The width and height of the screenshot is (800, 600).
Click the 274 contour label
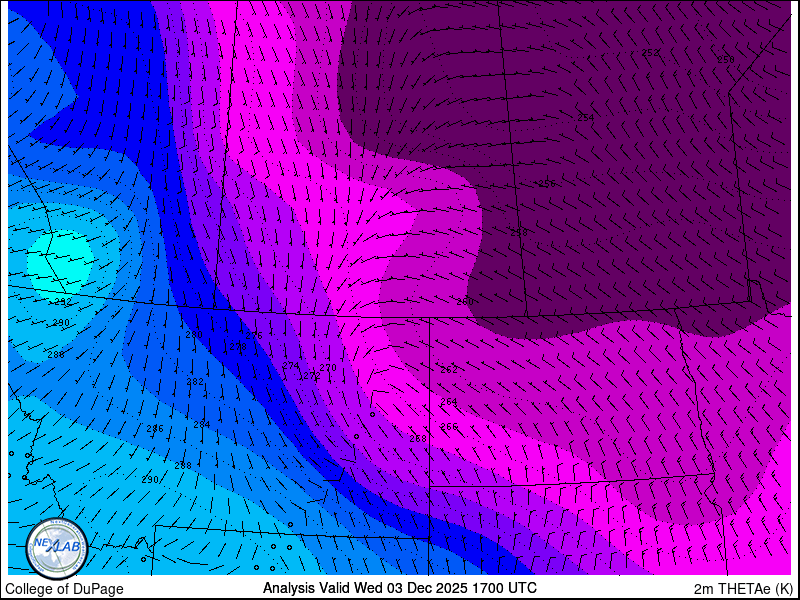pyautogui.click(x=290, y=365)
